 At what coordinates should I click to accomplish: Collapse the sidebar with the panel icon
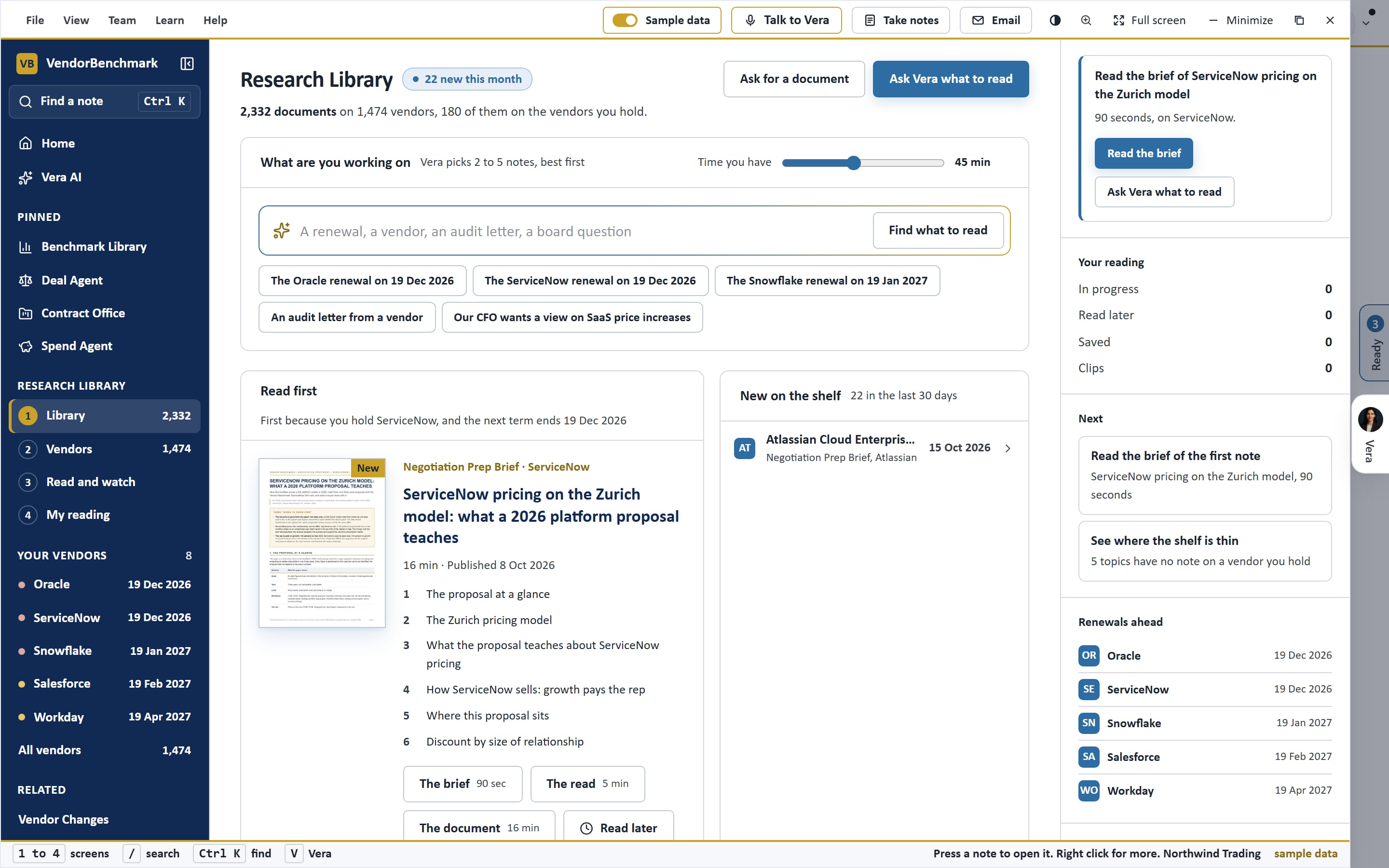[x=187, y=63]
